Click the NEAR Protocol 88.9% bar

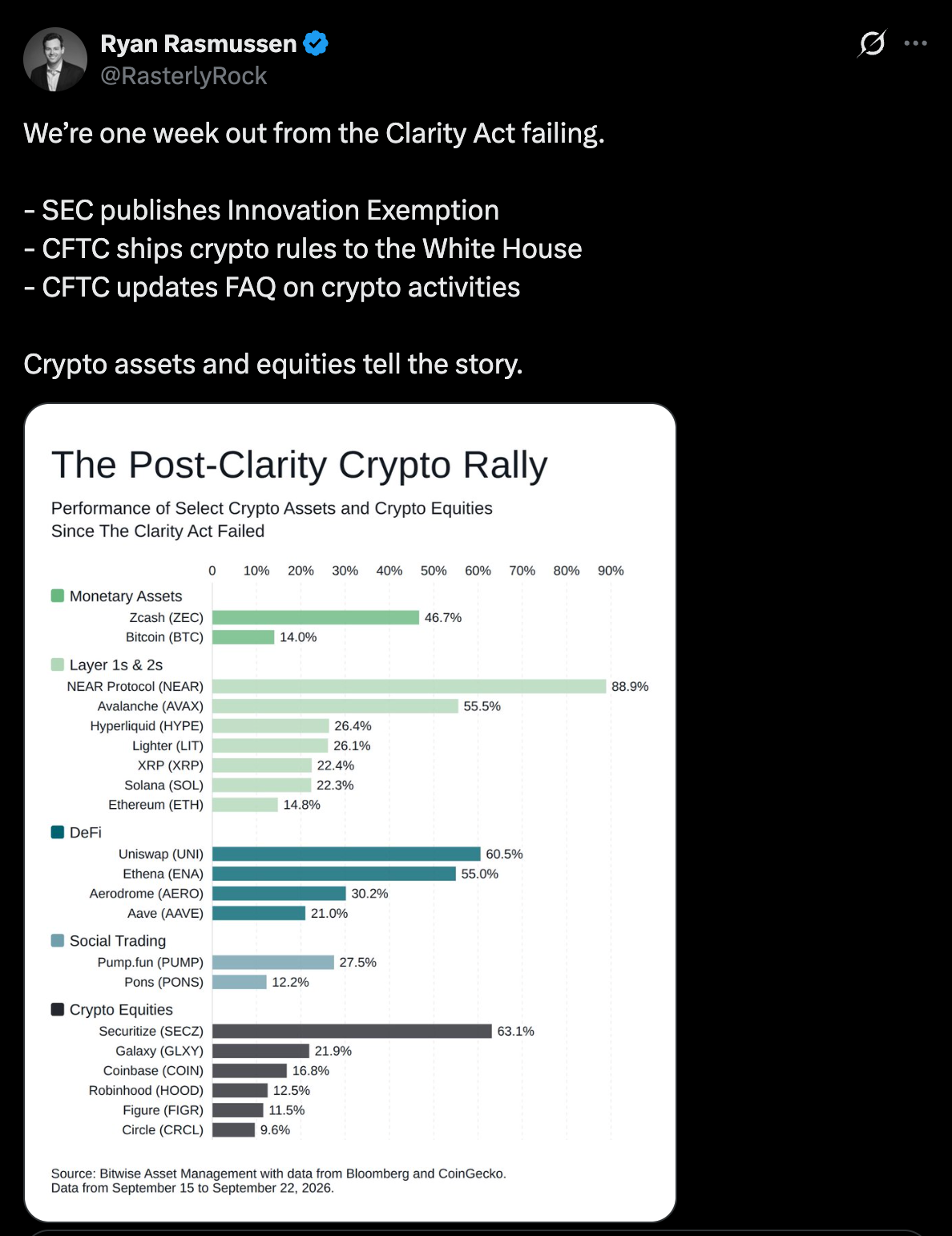pos(409,686)
